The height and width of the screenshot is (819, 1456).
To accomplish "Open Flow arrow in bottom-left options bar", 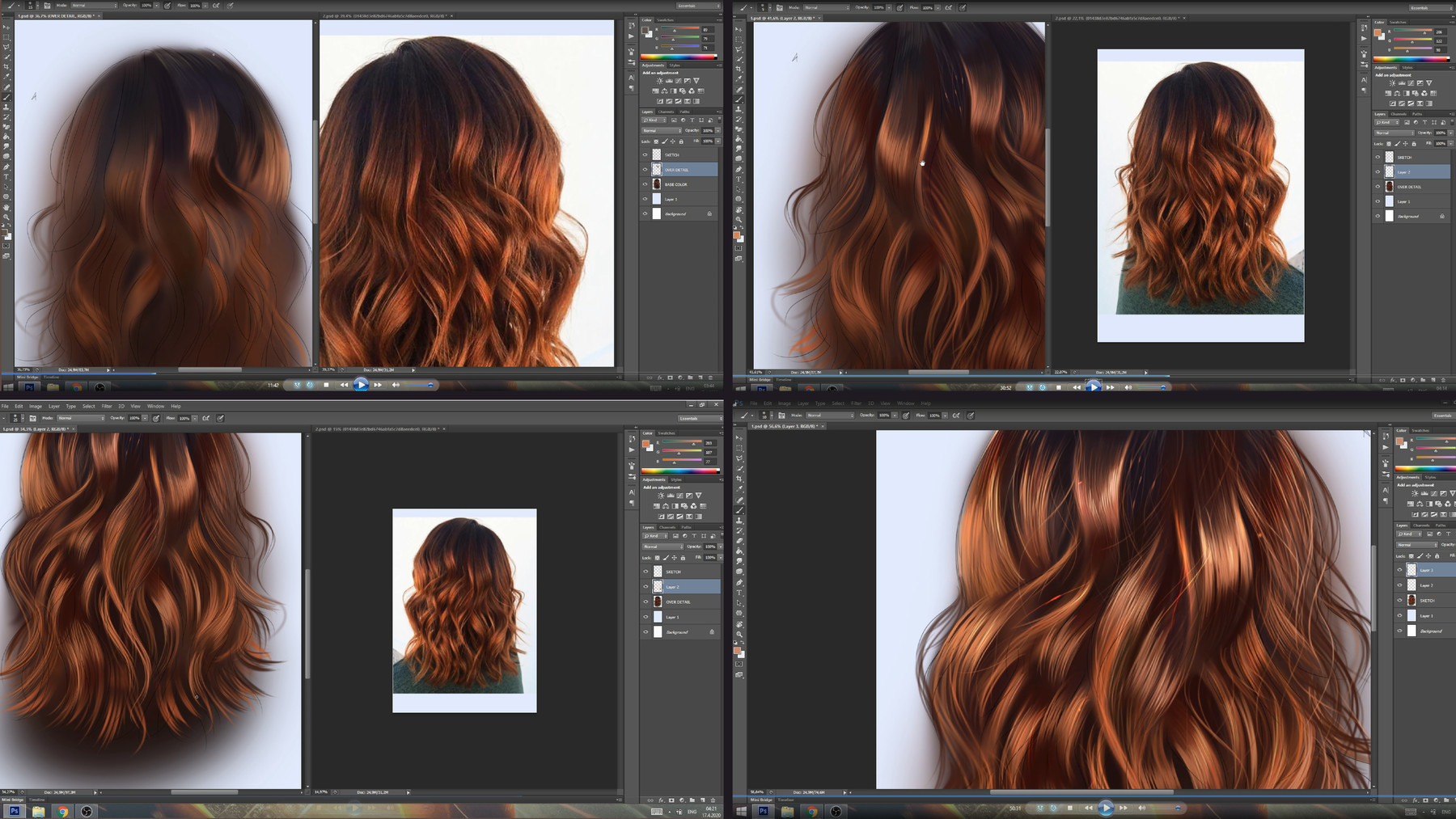I will (195, 418).
